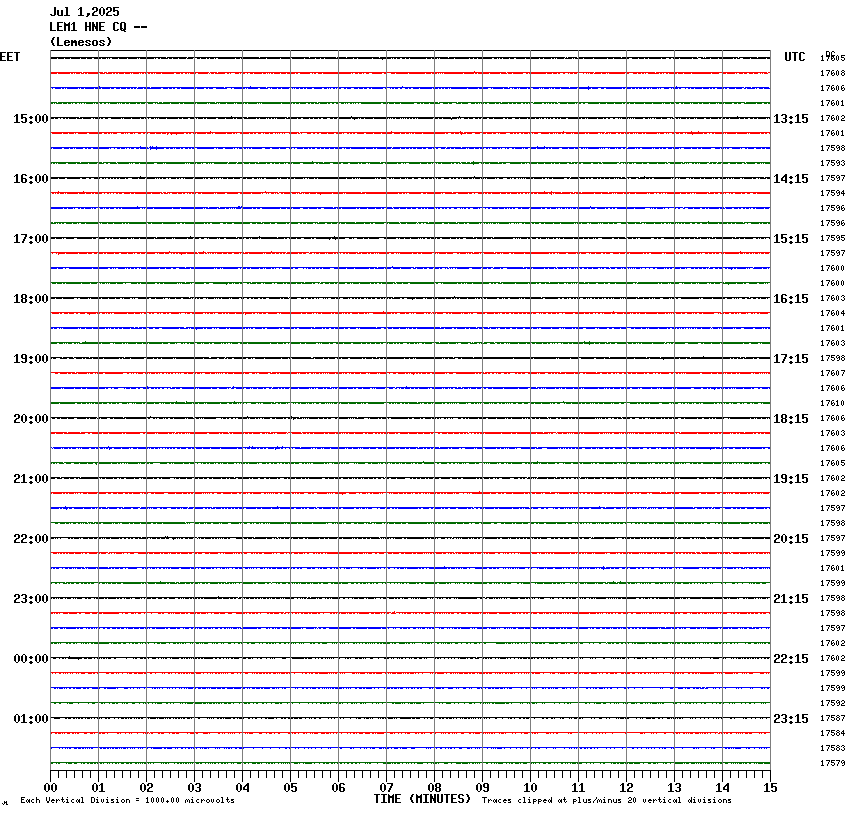Click the location label "(Lemesos)"
The width and height of the screenshot is (850, 814).
click(81, 42)
